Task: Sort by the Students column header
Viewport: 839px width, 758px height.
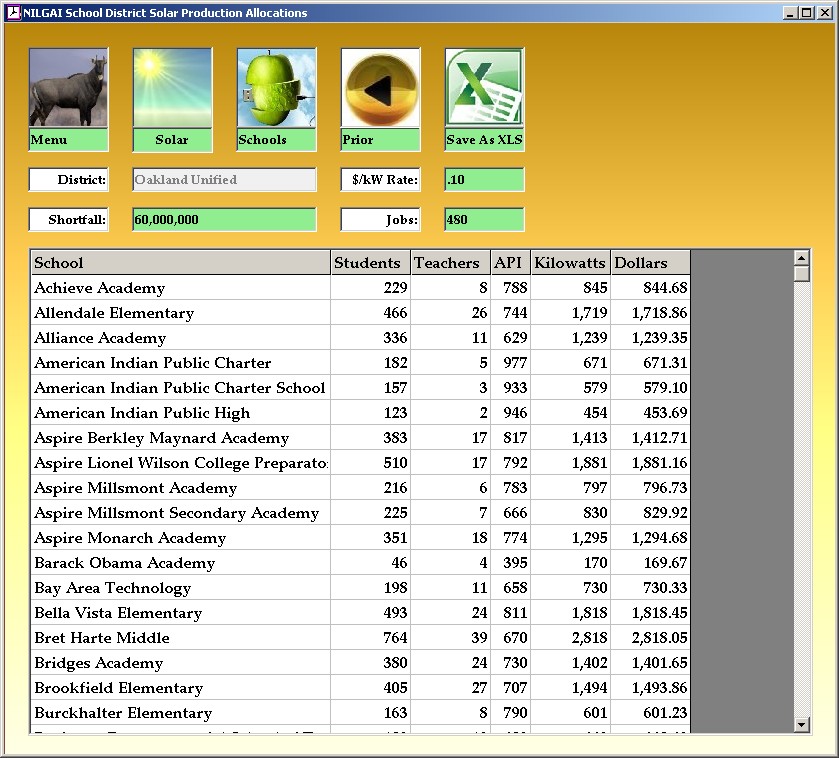Action: click(370, 263)
